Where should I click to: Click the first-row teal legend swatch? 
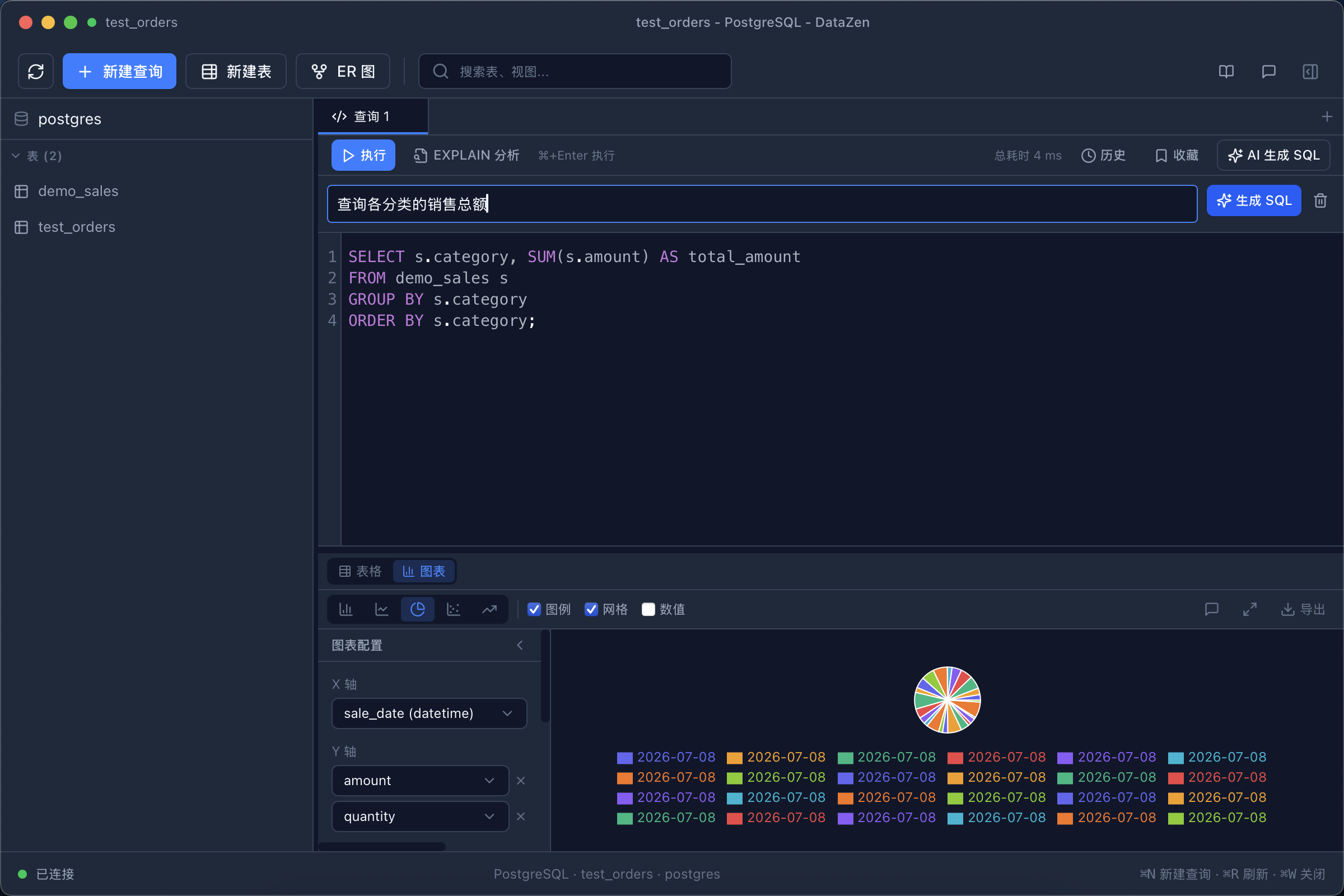pos(1176,758)
